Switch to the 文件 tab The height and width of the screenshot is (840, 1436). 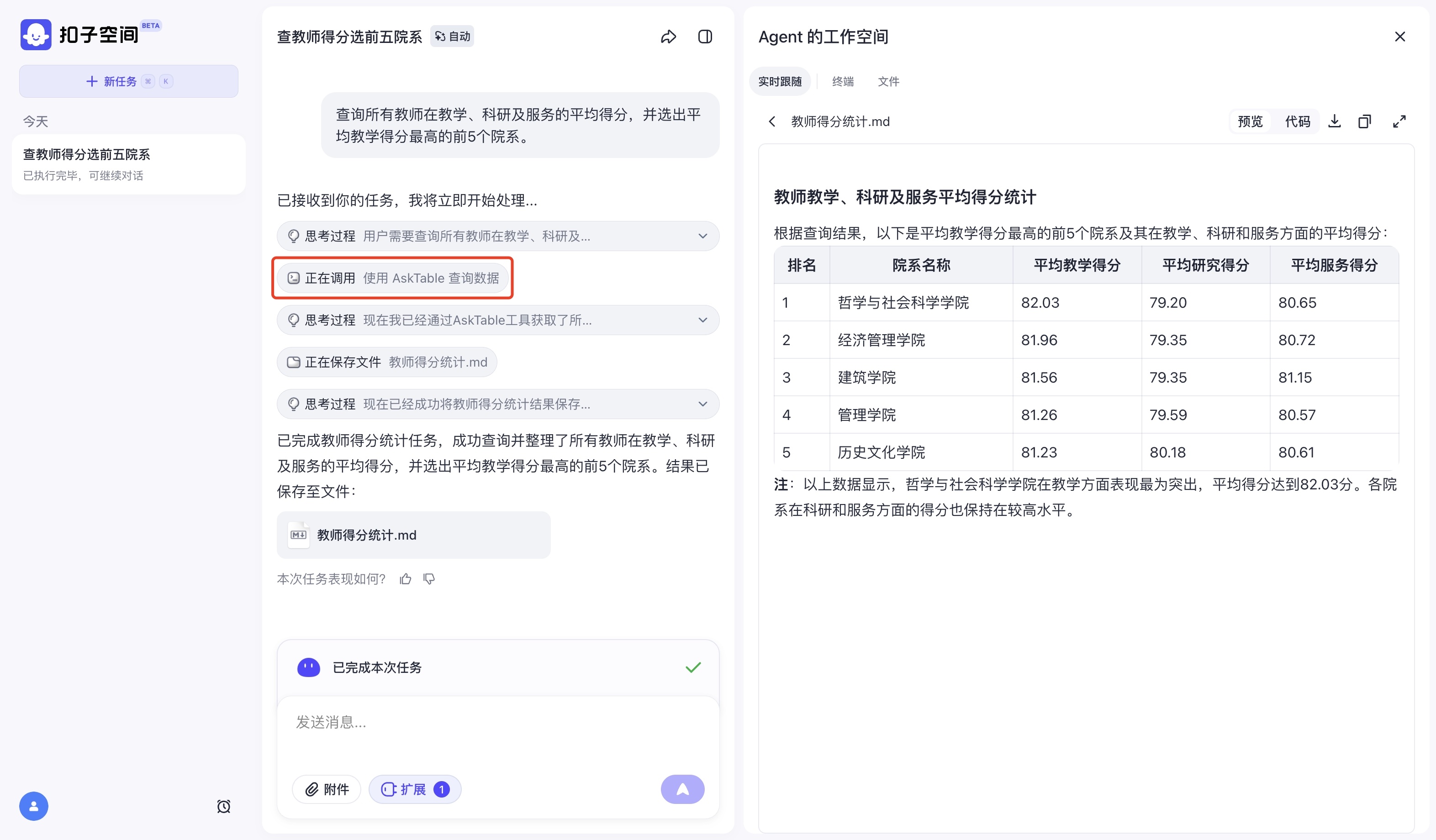coord(888,81)
